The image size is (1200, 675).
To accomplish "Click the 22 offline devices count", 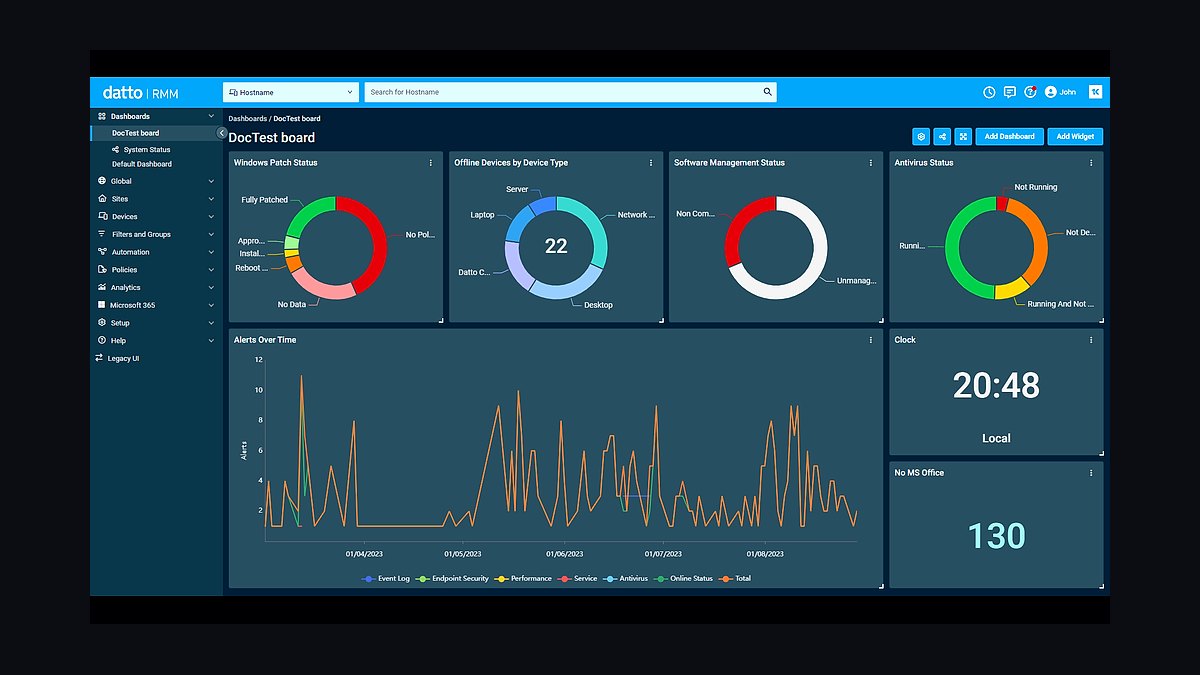I will pyautogui.click(x=556, y=247).
